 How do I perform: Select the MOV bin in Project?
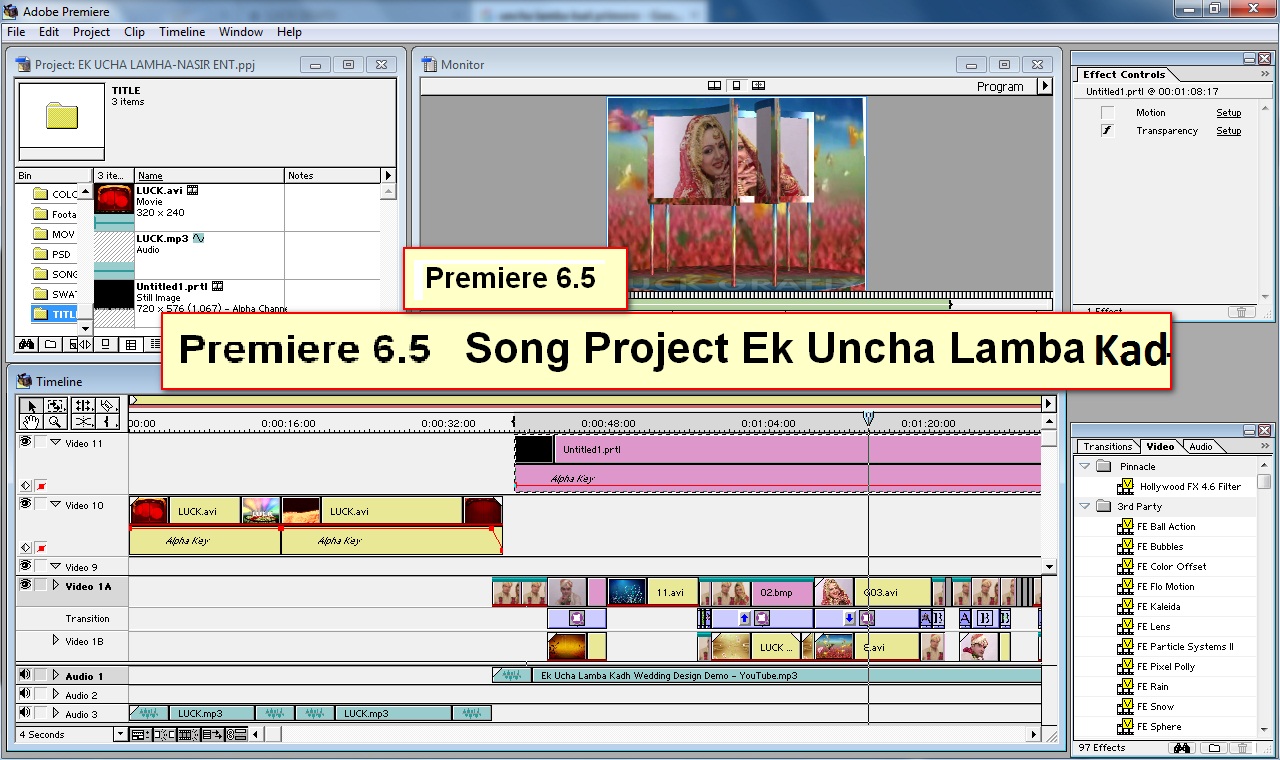[54, 234]
